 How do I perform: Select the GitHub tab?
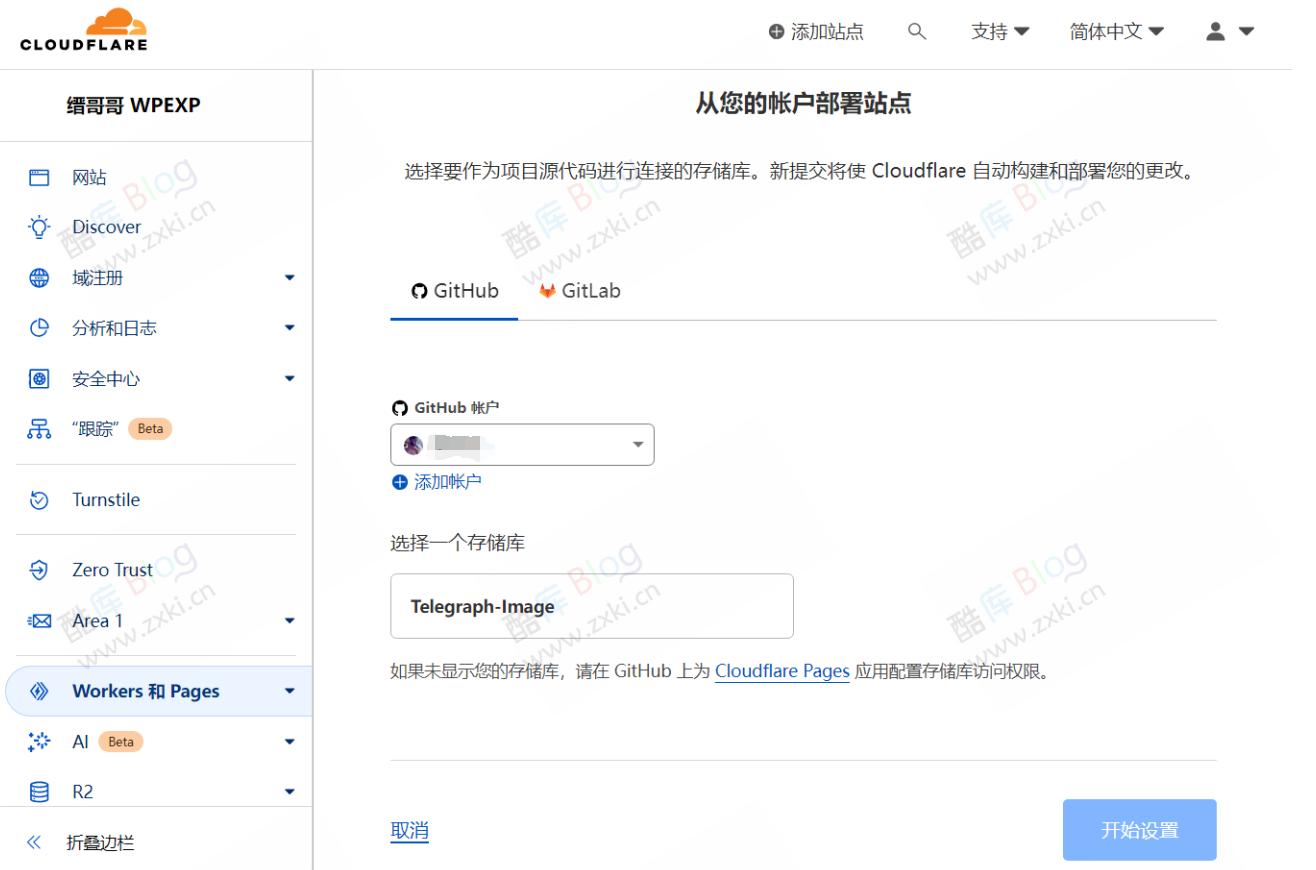pyautogui.click(x=453, y=290)
